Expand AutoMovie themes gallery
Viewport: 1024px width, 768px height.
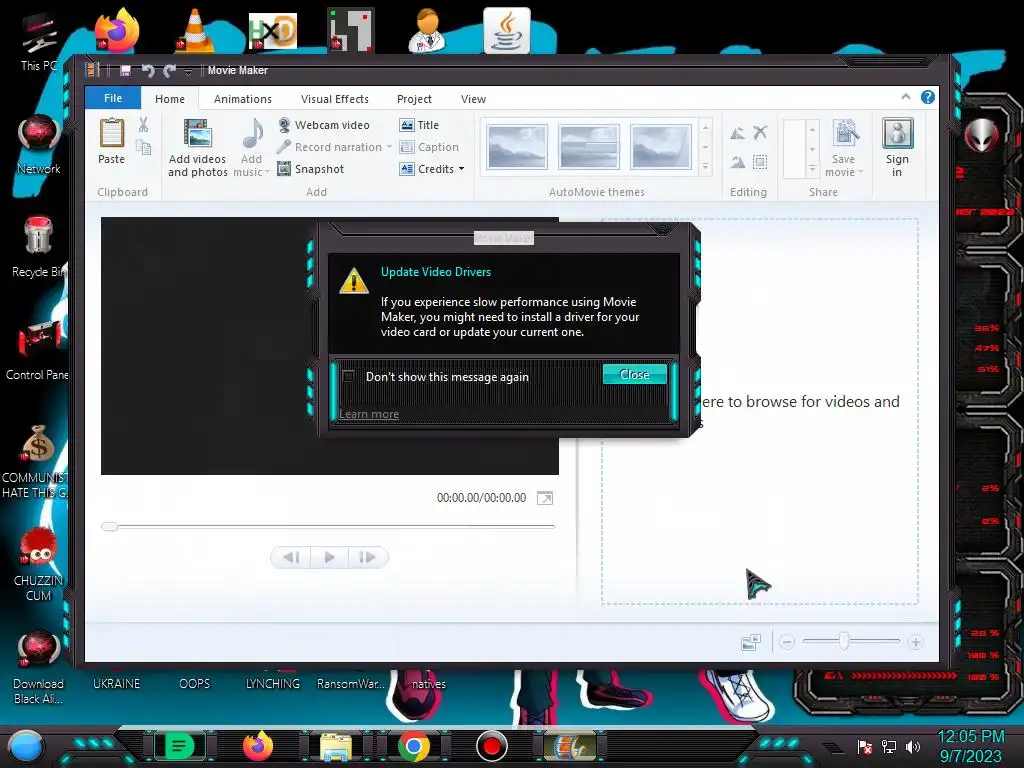(705, 168)
